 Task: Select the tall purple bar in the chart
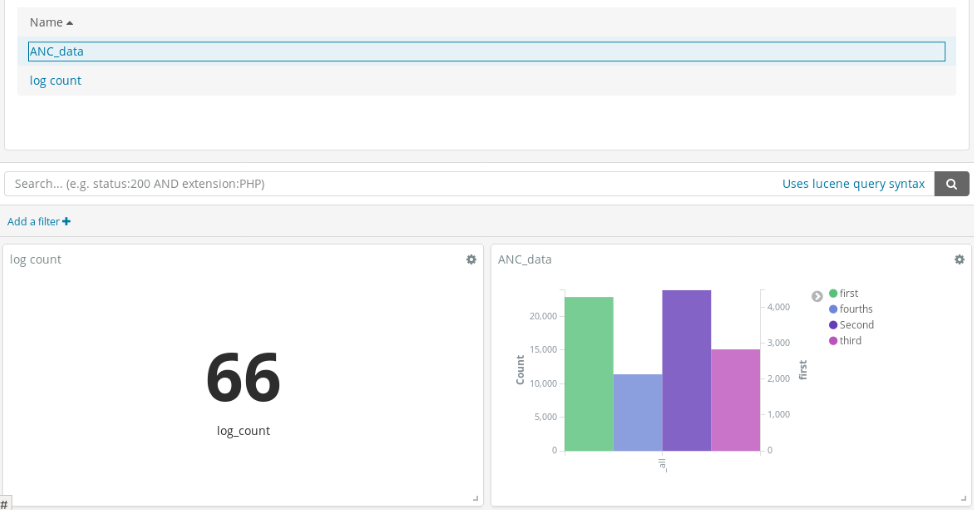[x=686, y=370]
